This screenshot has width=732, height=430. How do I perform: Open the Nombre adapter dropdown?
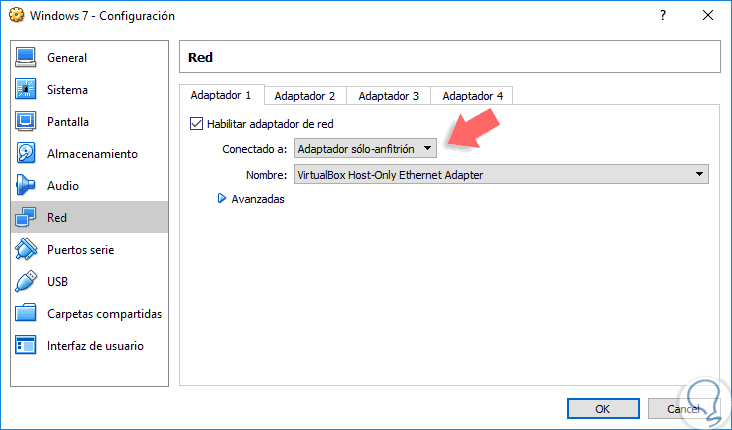(x=501, y=175)
